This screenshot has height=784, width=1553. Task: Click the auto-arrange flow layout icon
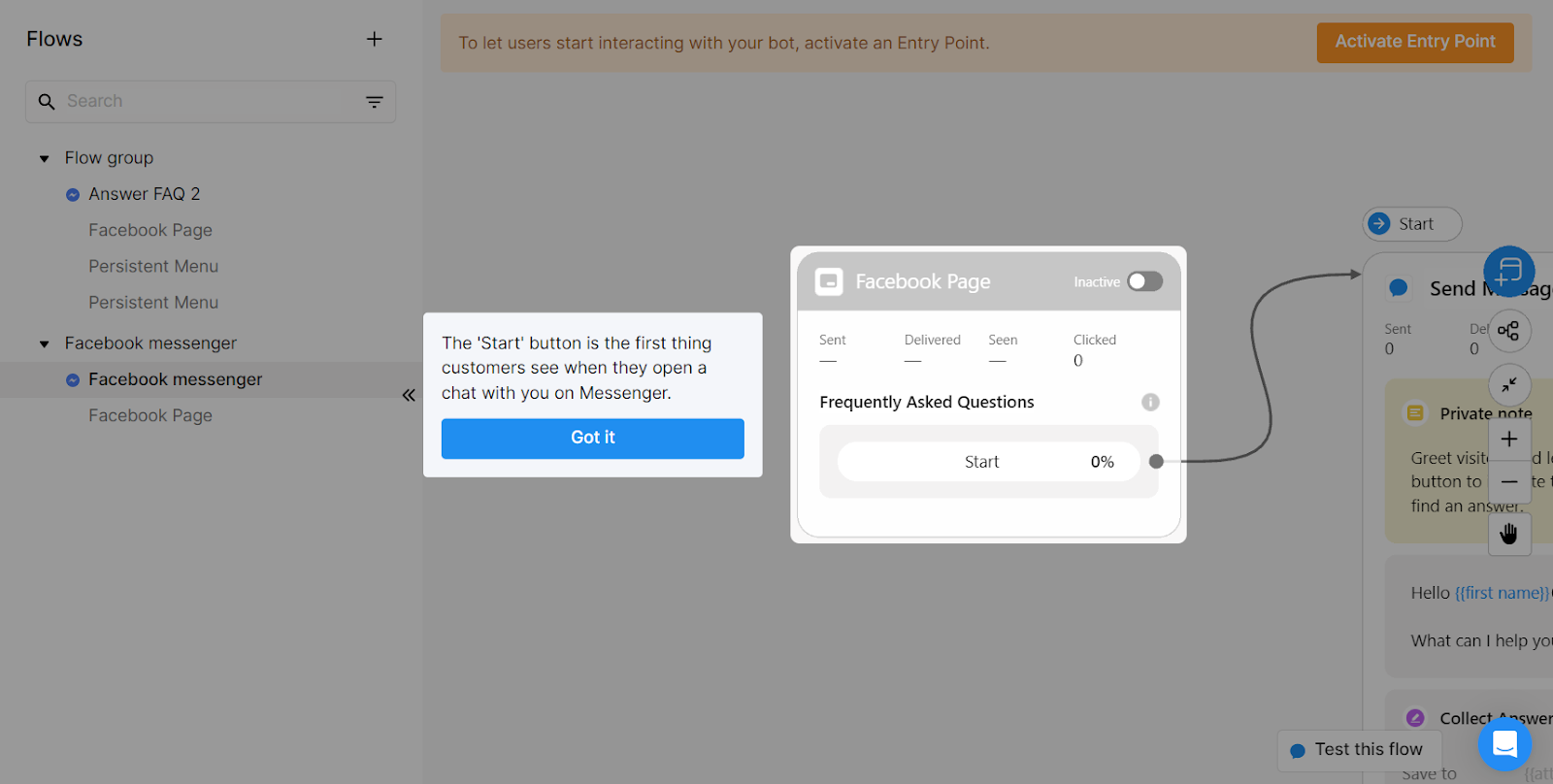pos(1508,331)
